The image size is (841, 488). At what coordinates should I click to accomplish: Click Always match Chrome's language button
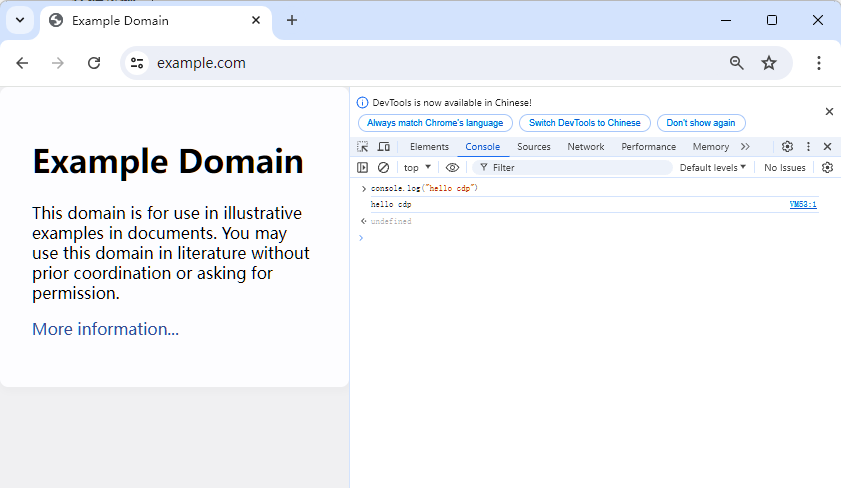435,123
